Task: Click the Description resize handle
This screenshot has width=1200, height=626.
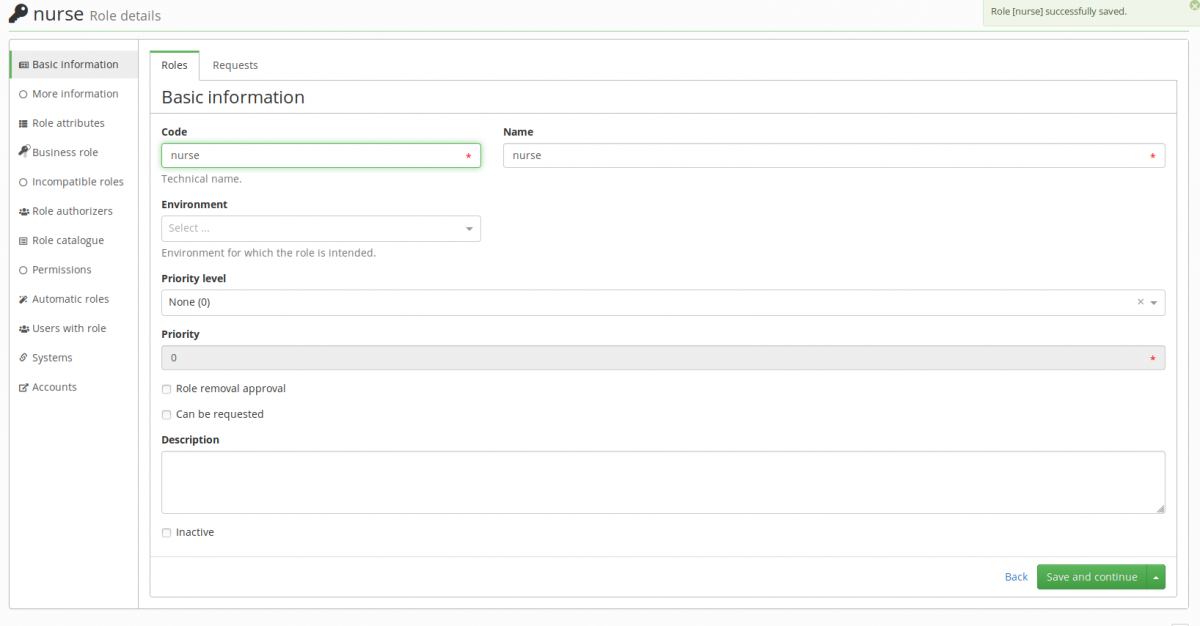Action: [x=1160, y=509]
